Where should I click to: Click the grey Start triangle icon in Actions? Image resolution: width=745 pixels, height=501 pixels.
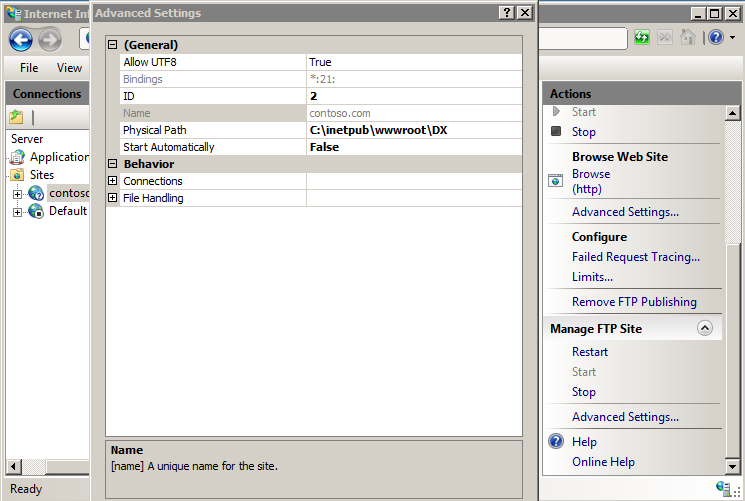click(x=556, y=111)
